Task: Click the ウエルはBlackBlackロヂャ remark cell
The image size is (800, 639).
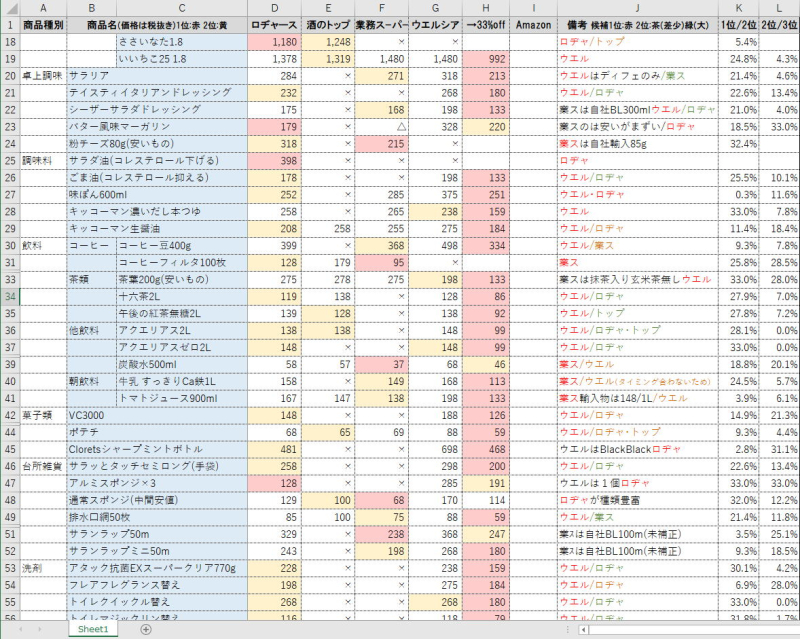Action: [638, 449]
